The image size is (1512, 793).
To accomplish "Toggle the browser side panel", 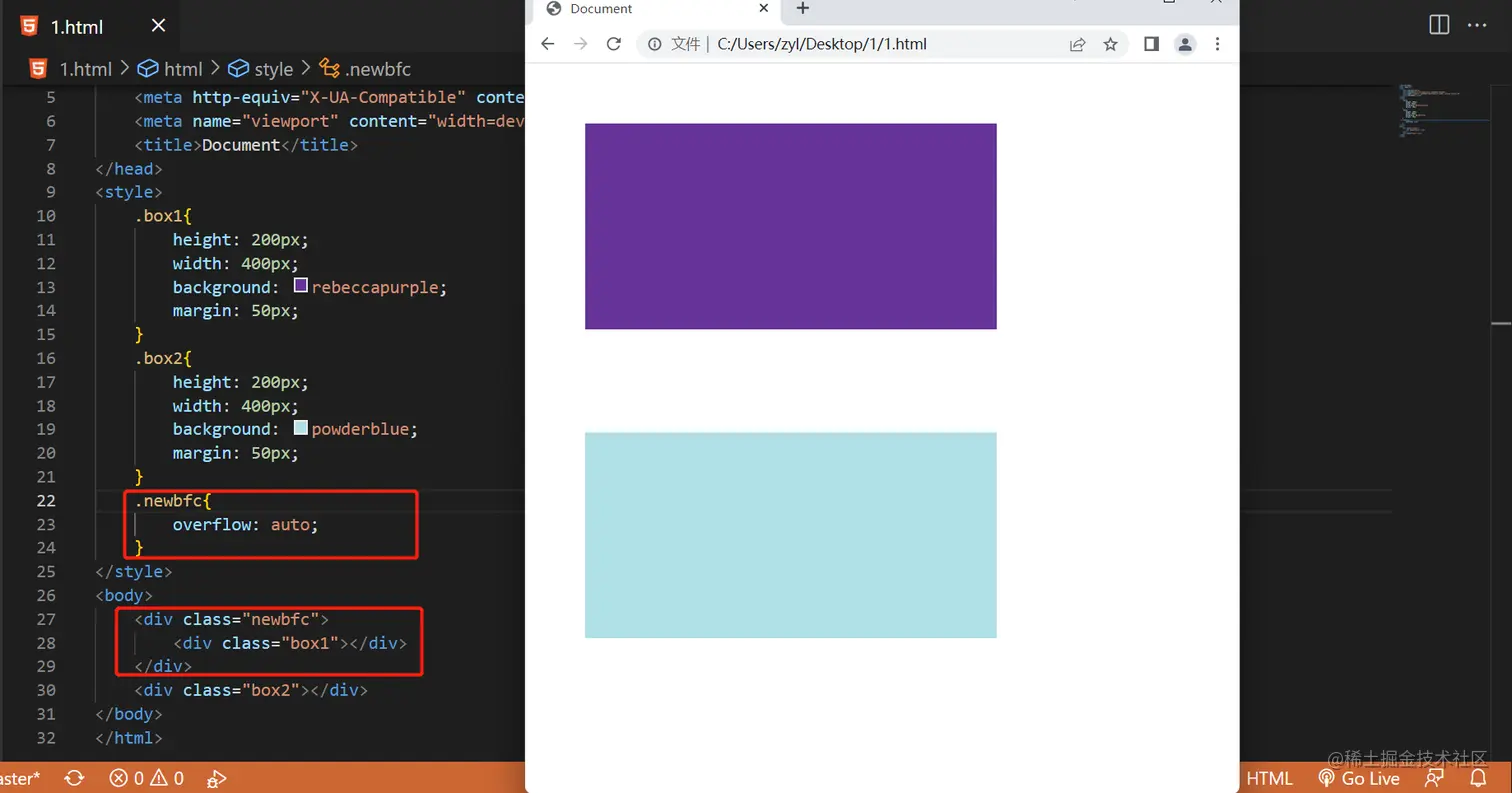I will coord(1151,44).
